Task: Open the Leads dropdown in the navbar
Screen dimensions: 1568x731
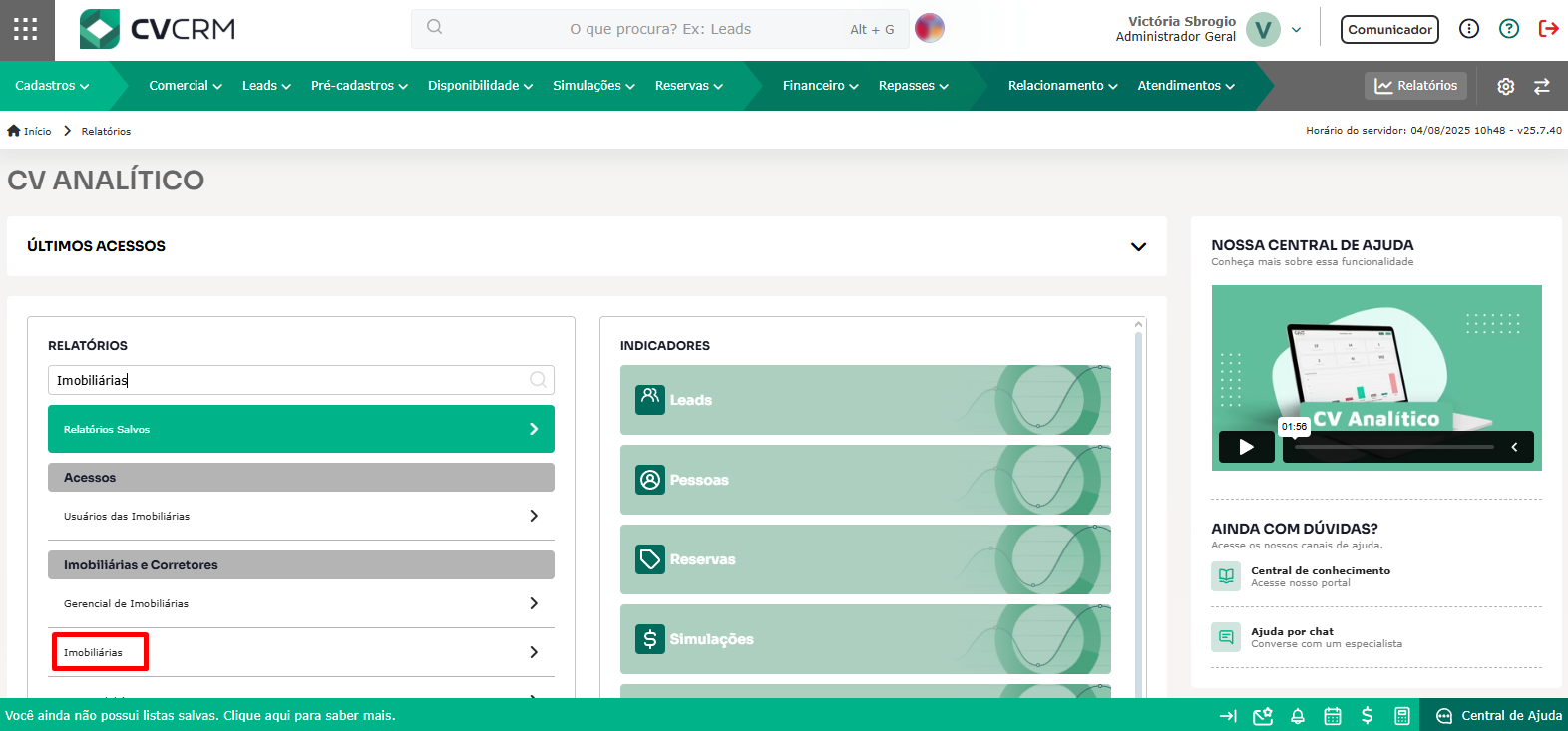Action: pos(266,86)
